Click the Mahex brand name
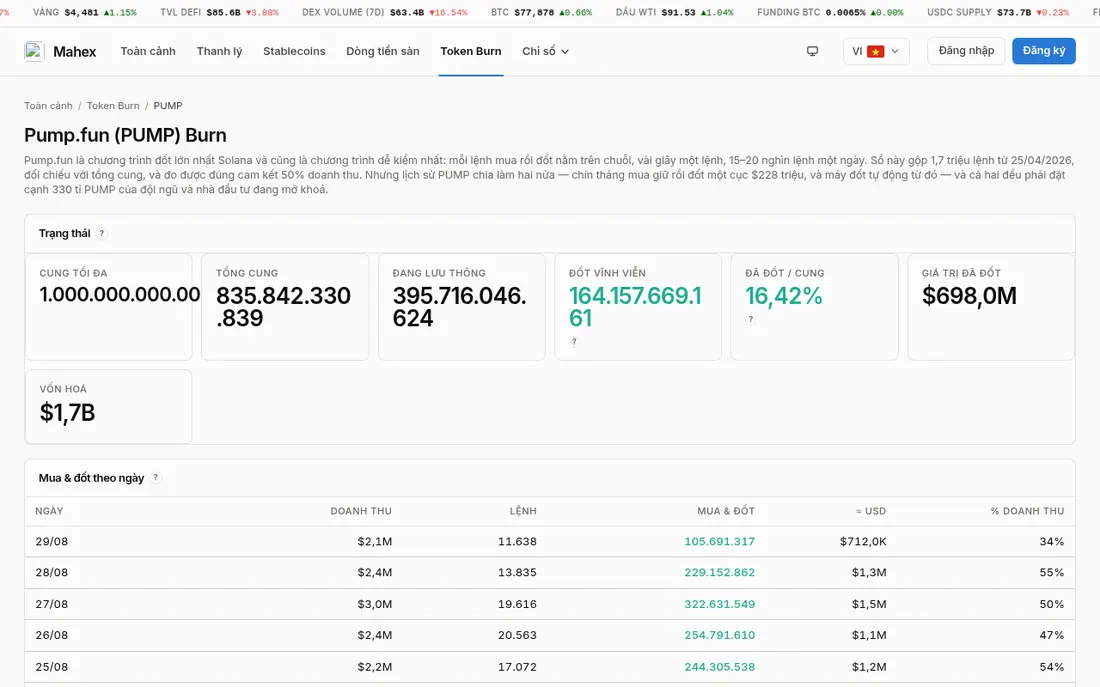The image size is (1100, 687). click(x=75, y=51)
